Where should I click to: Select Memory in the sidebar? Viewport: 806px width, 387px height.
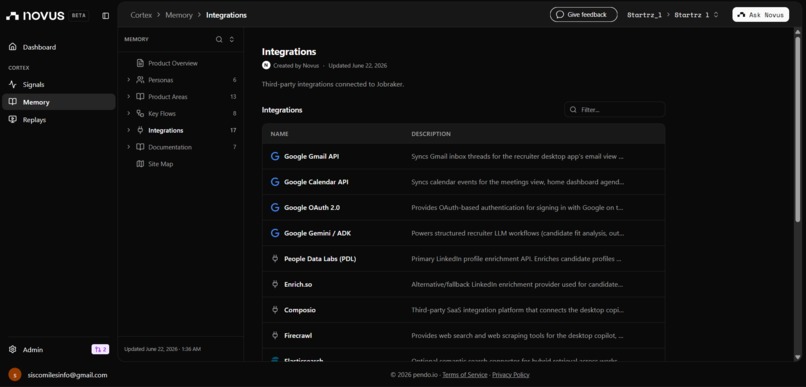pyautogui.click(x=59, y=102)
